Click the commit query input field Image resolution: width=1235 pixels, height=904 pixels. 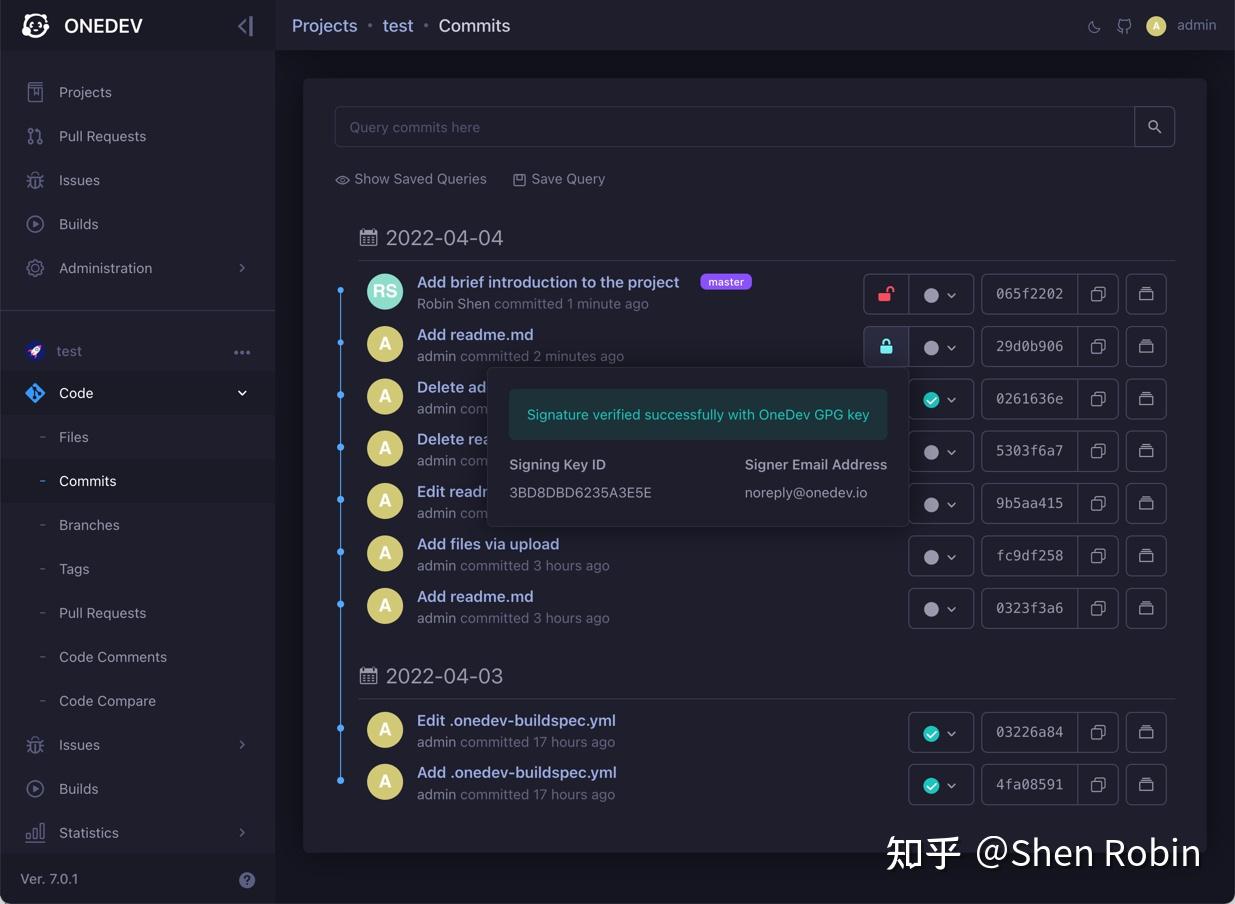click(x=735, y=127)
